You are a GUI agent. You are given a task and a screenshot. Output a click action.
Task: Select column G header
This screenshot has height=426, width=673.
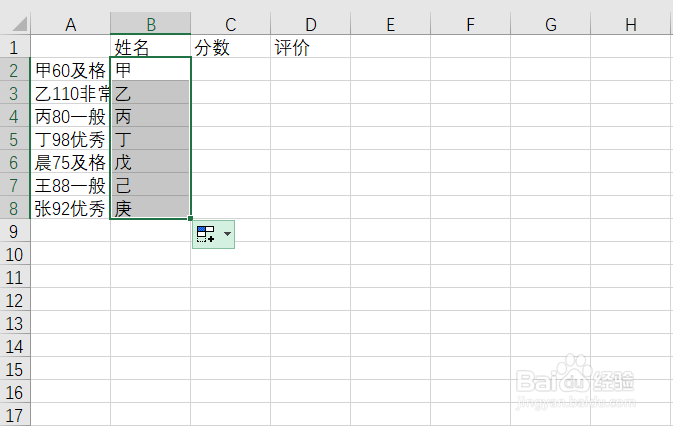click(x=551, y=24)
